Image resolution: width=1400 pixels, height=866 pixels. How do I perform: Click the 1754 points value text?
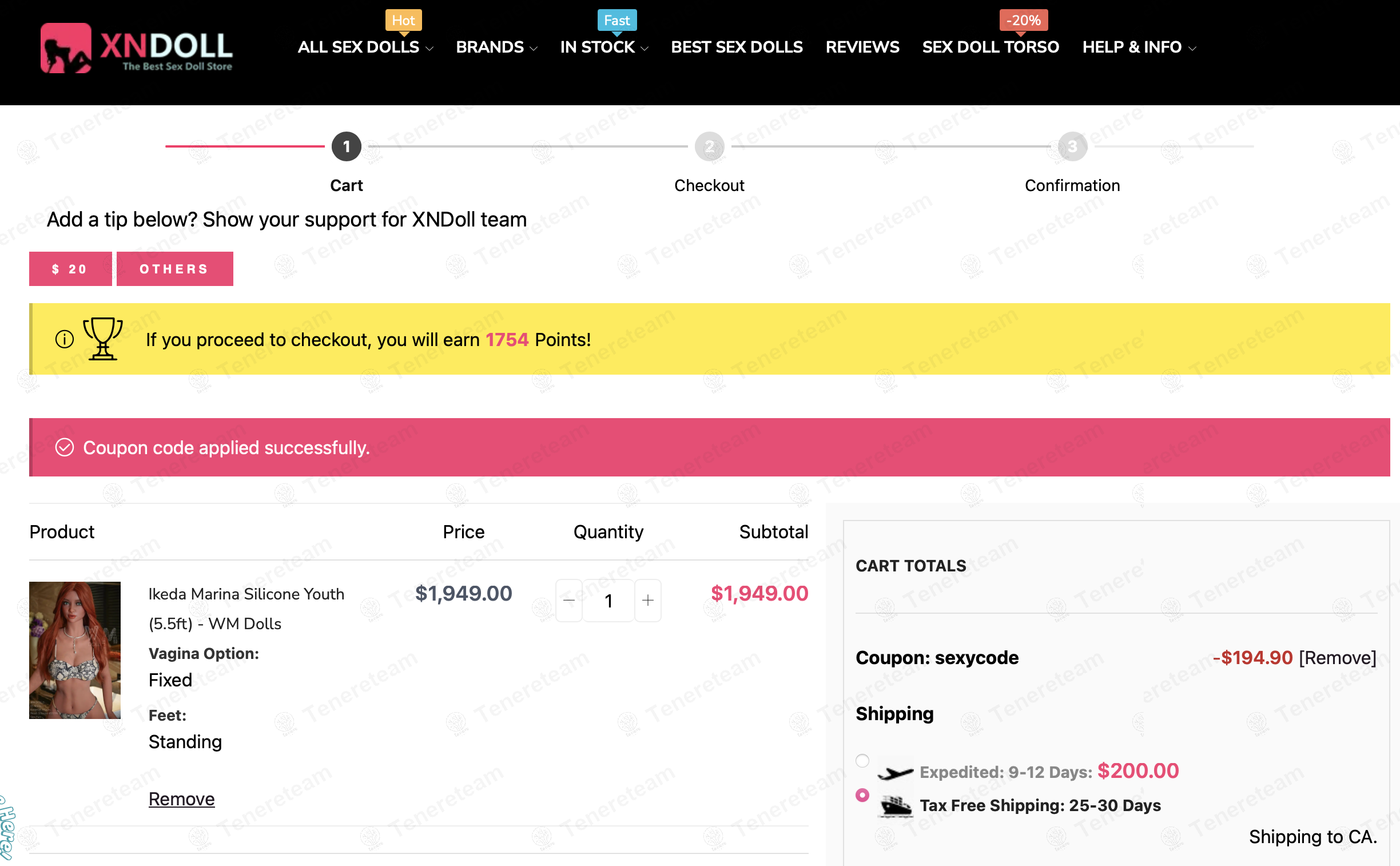coord(507,340)
